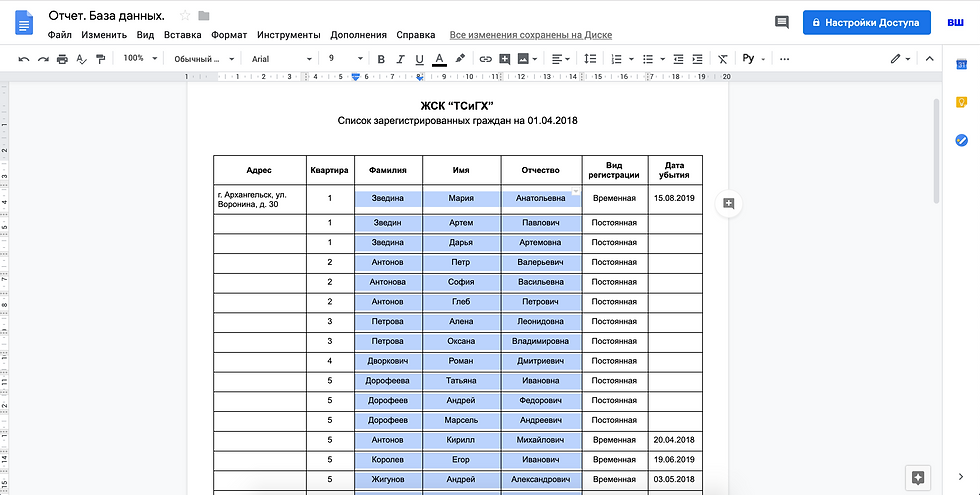Open the 100% zoom dropdown
980x495 pixels.
[x=140, y=58]
